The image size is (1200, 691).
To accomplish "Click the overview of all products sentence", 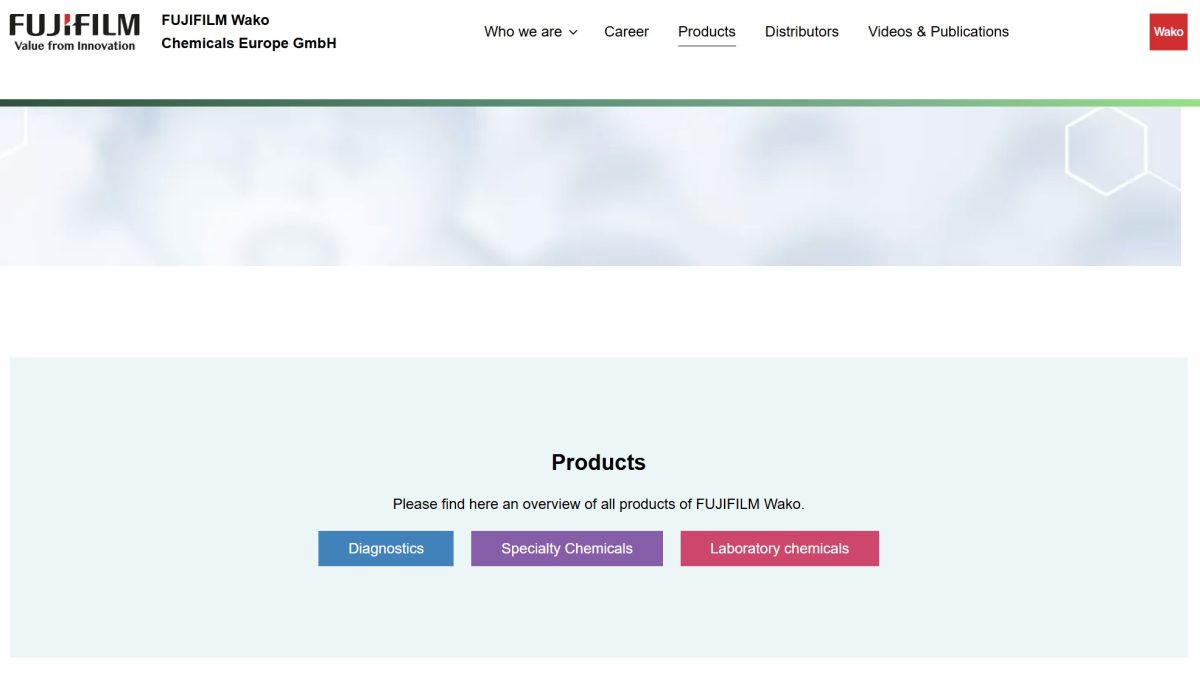I will (x=599, y=504).
